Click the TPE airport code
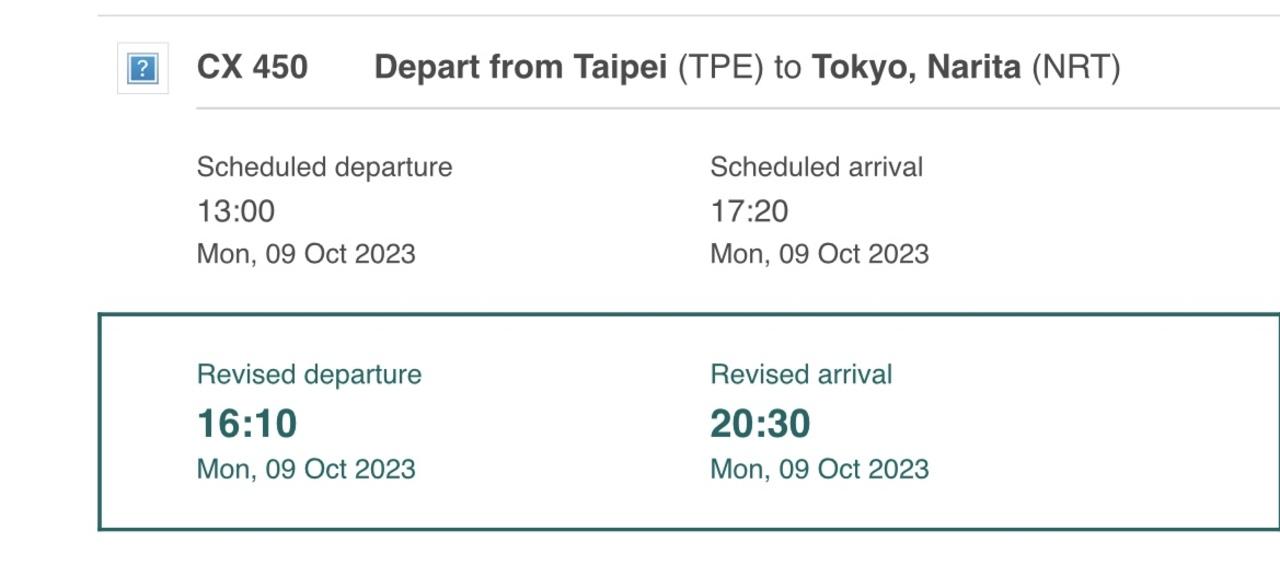Image resolution: width=1280 pixels, height=565 pixels. pos(721,68)
